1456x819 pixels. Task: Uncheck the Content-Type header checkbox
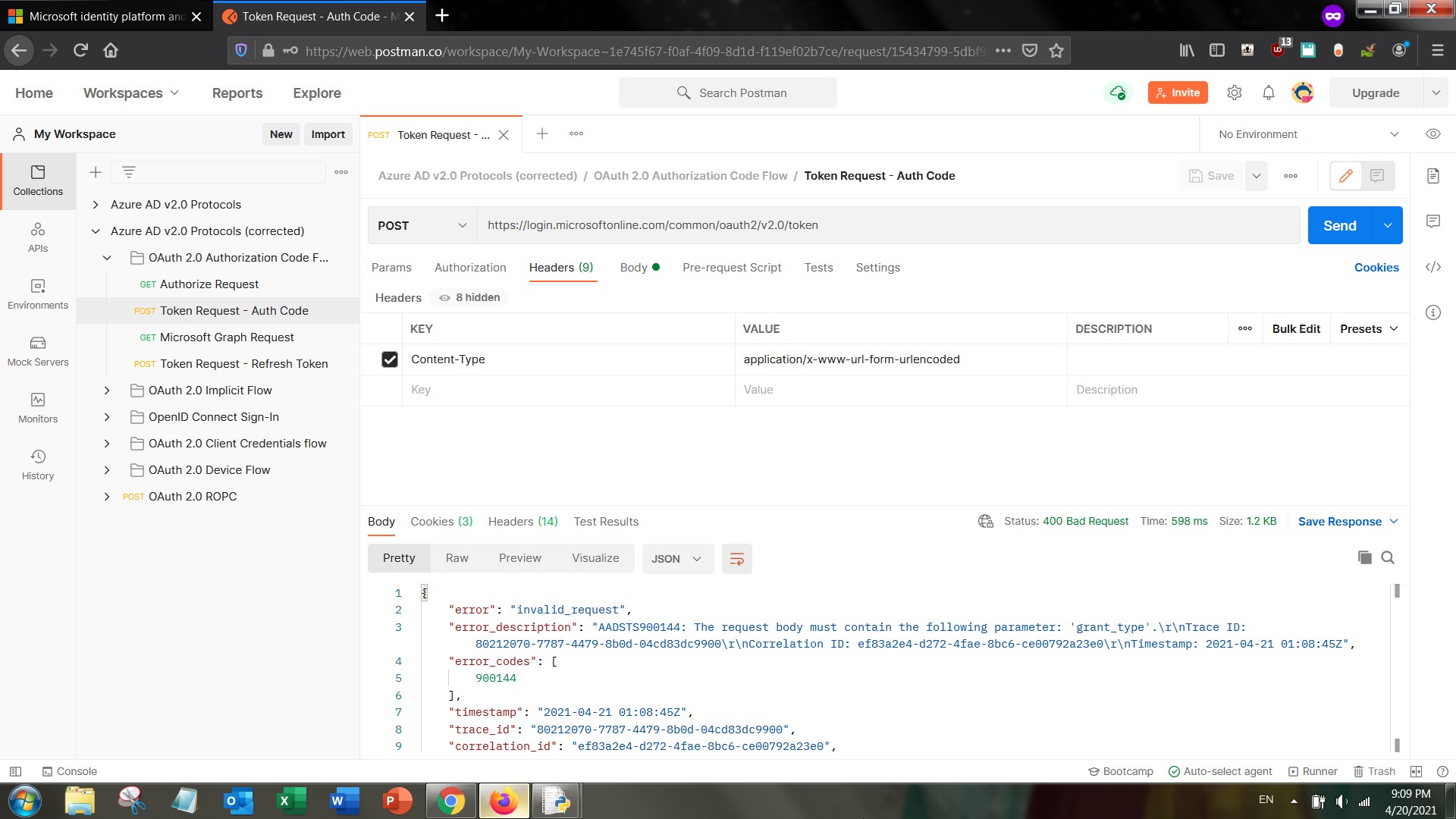coord(389,359)
